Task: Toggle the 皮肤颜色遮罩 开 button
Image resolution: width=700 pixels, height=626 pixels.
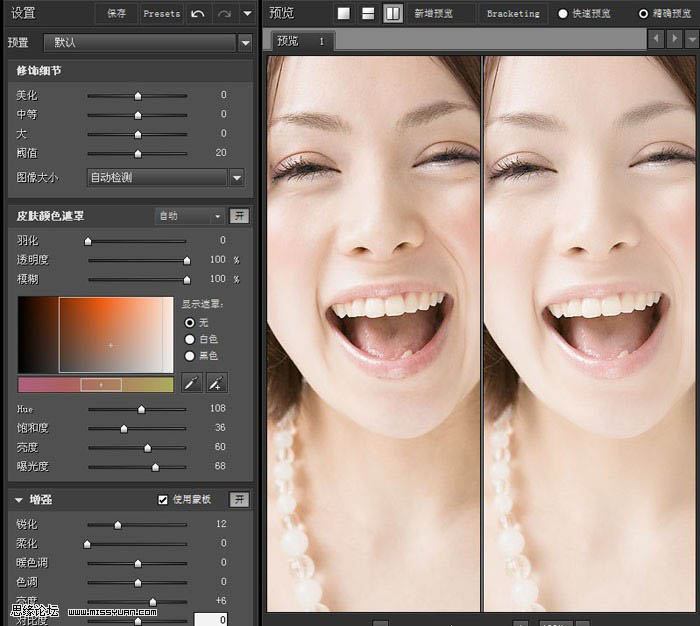Action: tap(239, 216)
